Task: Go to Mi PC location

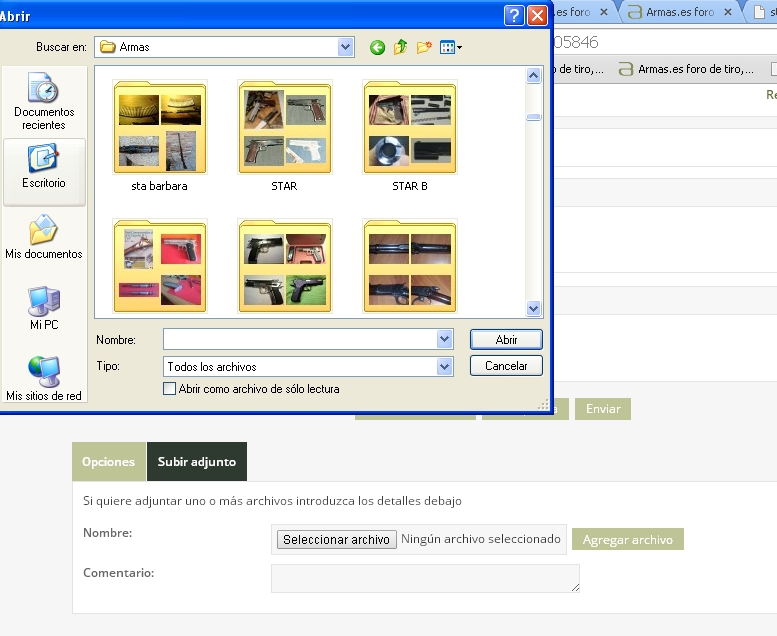Action: tap(44, 308)
